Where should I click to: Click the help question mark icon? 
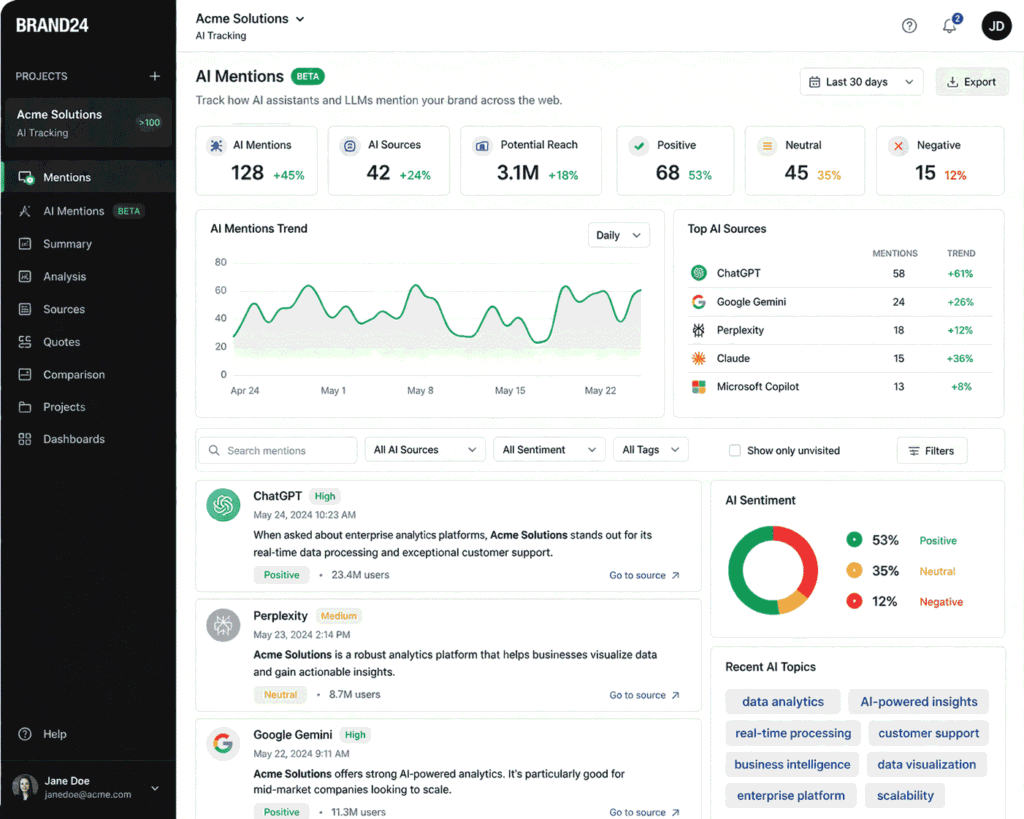(x=909, y=26)
